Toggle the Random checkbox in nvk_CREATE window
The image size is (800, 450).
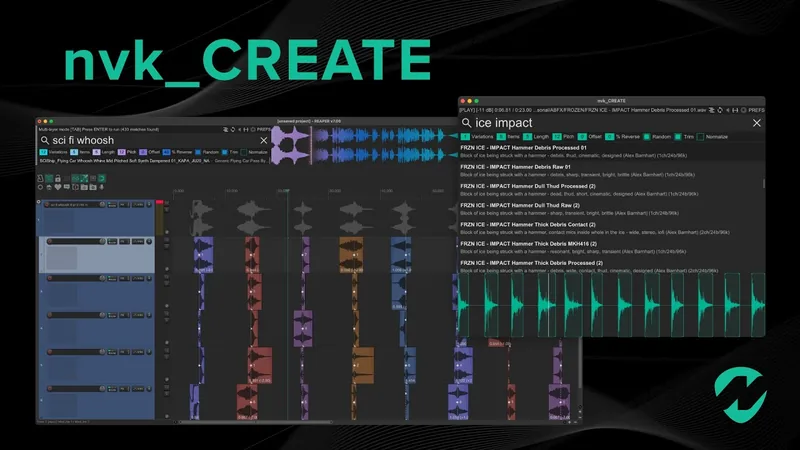(646, 137)
